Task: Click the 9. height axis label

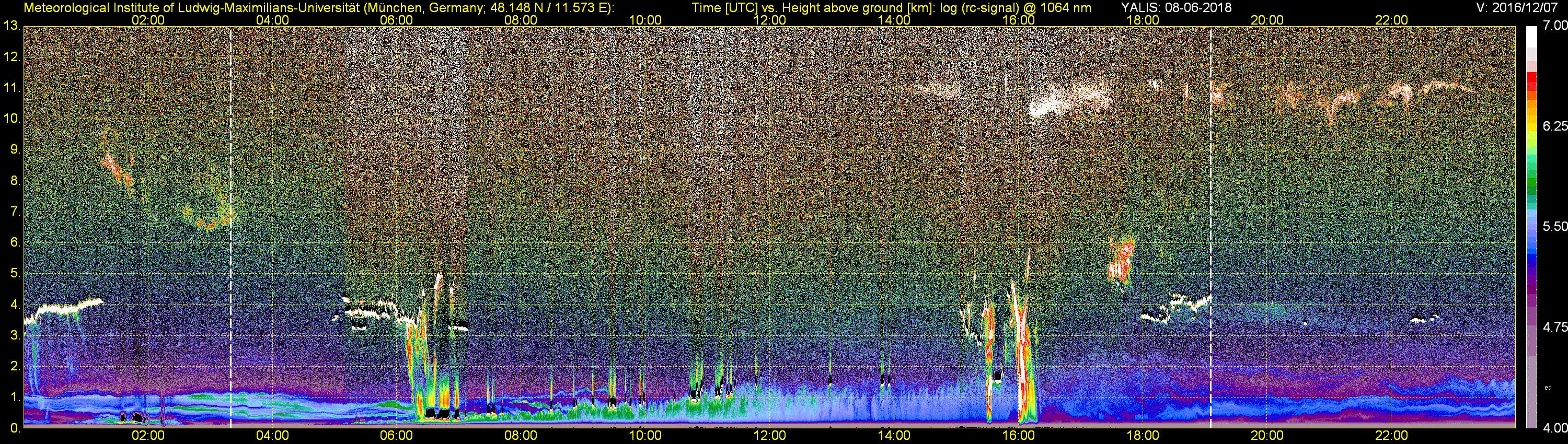Action: coord(15,149)
